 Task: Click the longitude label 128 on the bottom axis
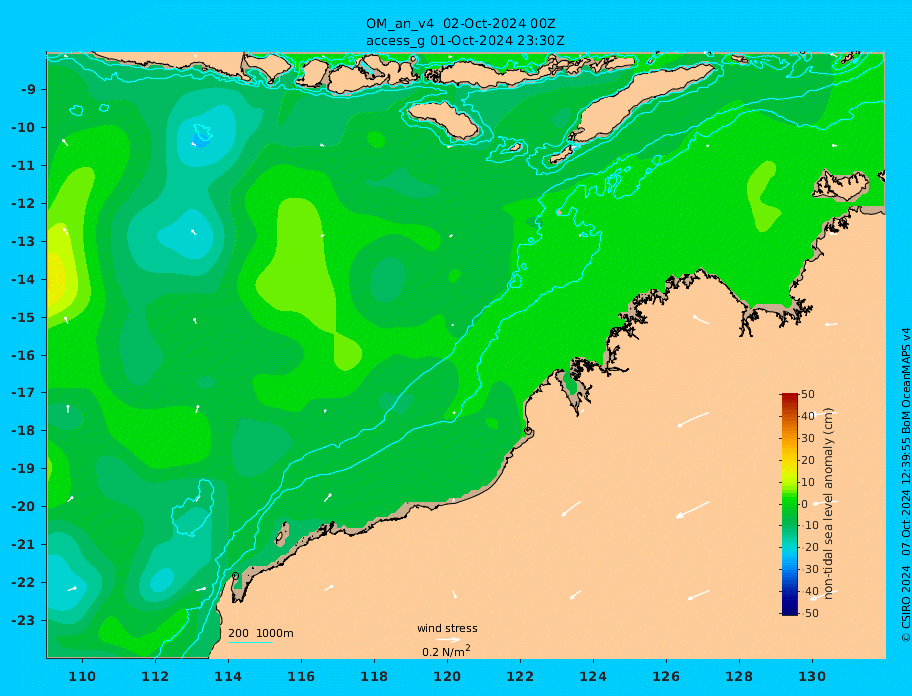click(739, 676)
